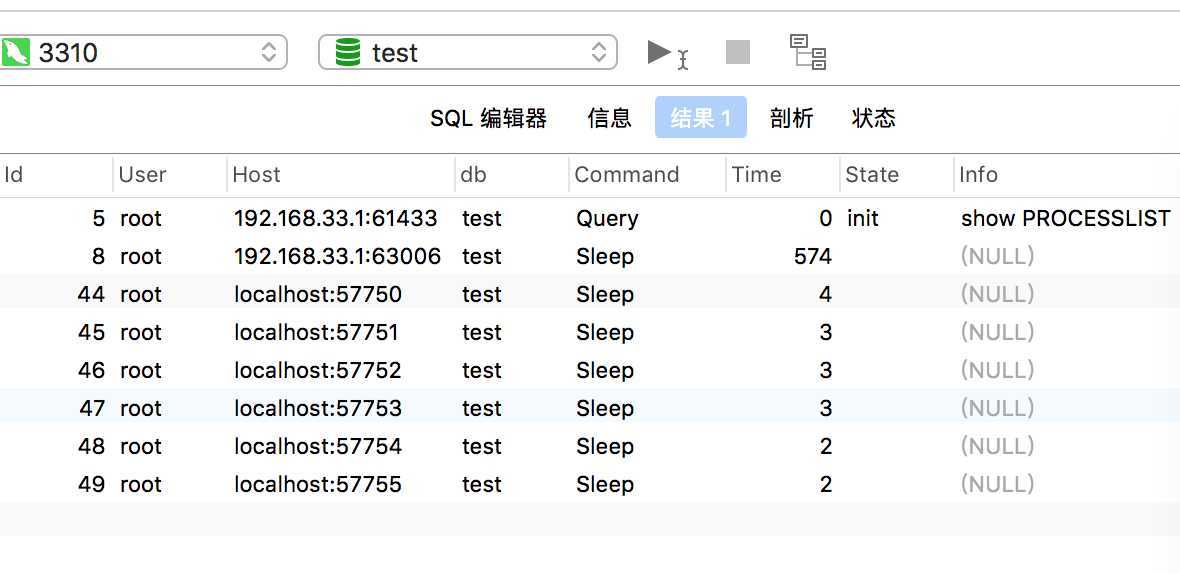Select the cell 192.168.33.1:63006
The width and height of the screenshot is (1180, 574).
click(337, 257)
